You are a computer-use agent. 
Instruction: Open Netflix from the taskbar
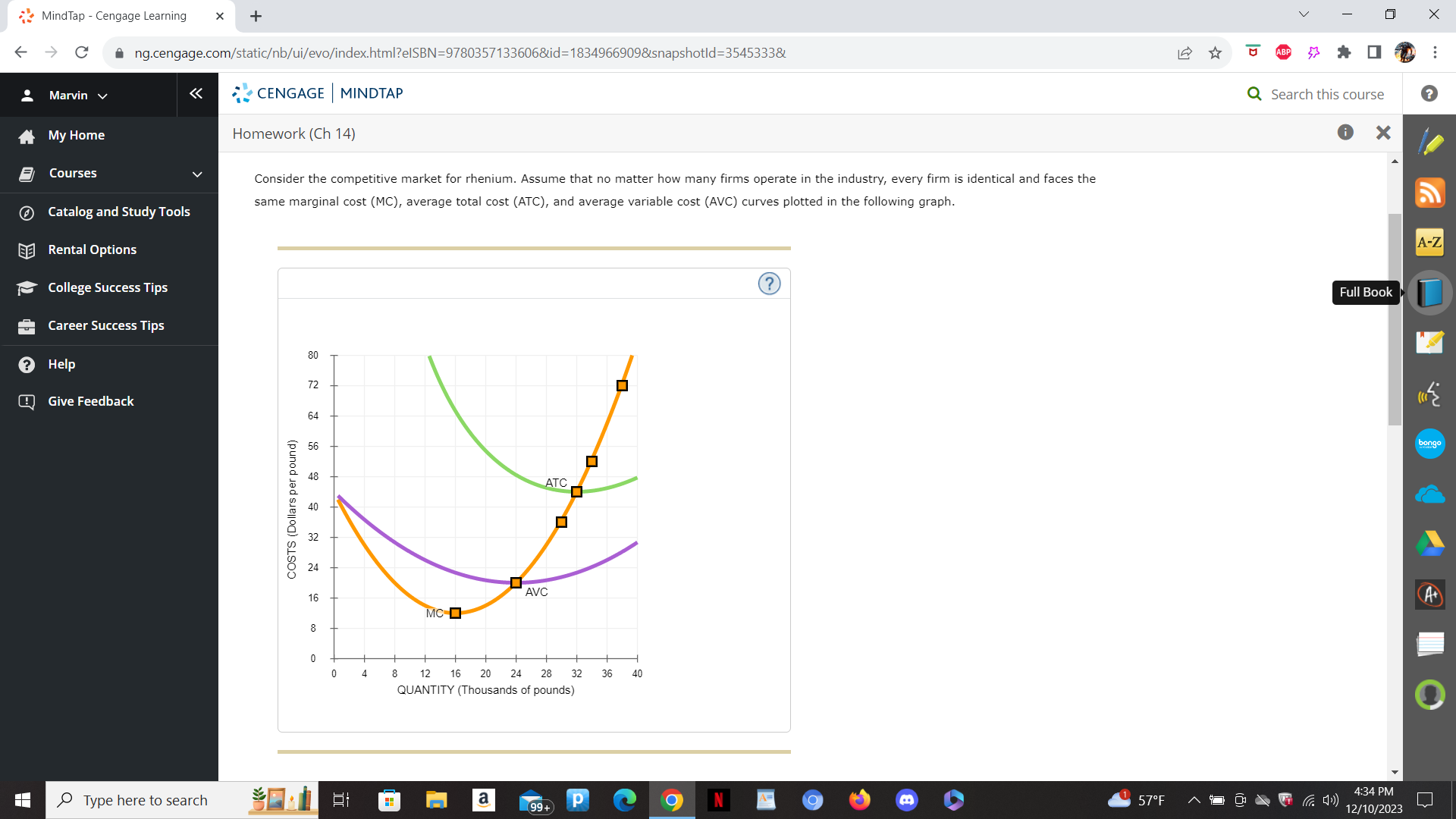click(718, 800)
